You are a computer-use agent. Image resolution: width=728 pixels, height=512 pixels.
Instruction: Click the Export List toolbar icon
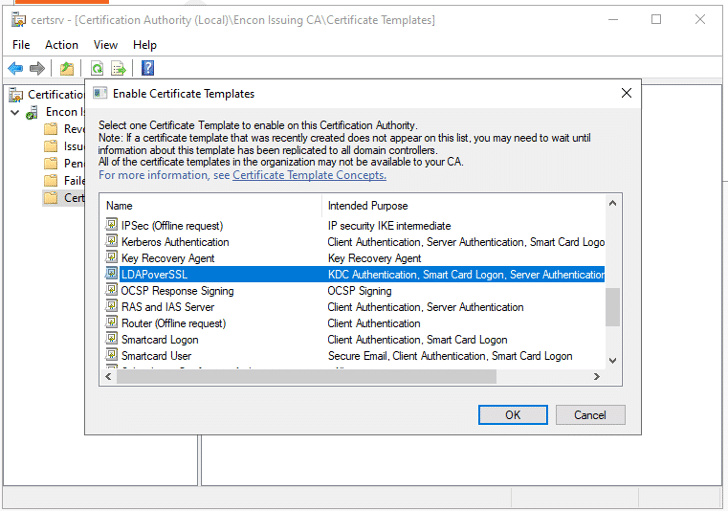click(x=119, y=68)
